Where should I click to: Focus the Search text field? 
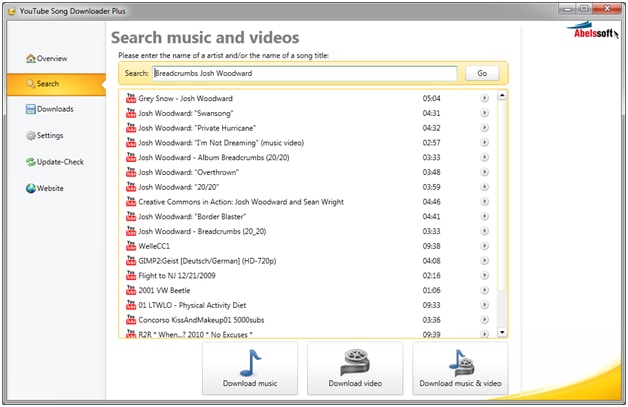(304, 73)
